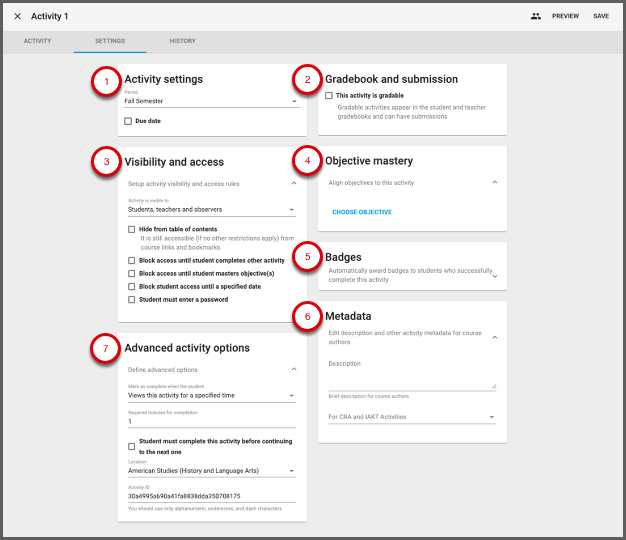Viewport: 626px width, 540px height.
Task: Open the Activity is visible to dropdown
Action: [x=211, y=210]
